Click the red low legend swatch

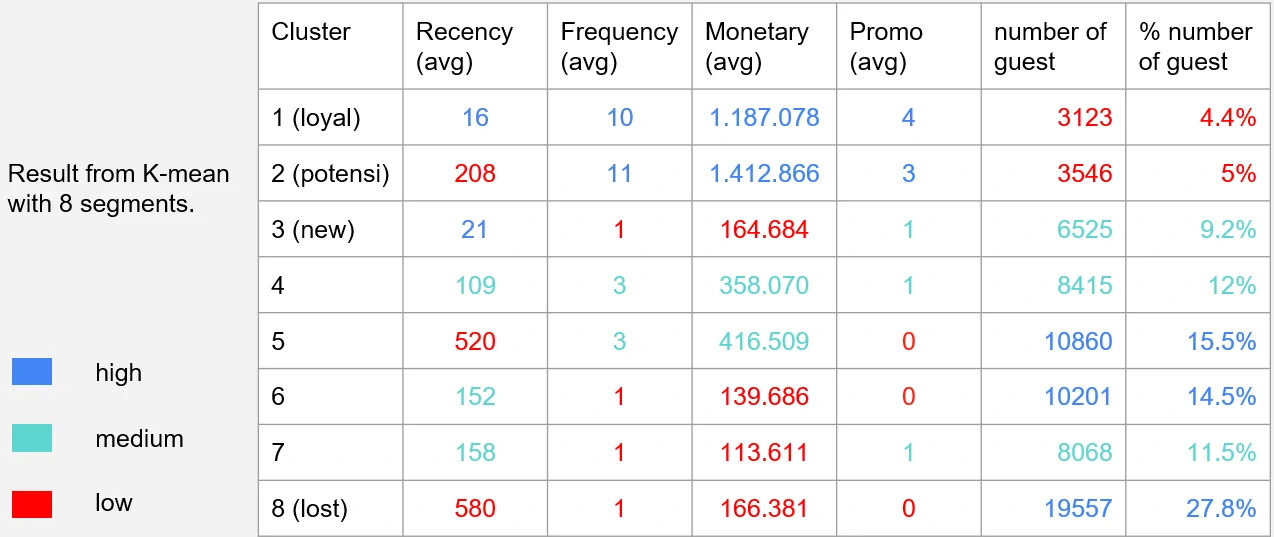(x=31, y=502)
